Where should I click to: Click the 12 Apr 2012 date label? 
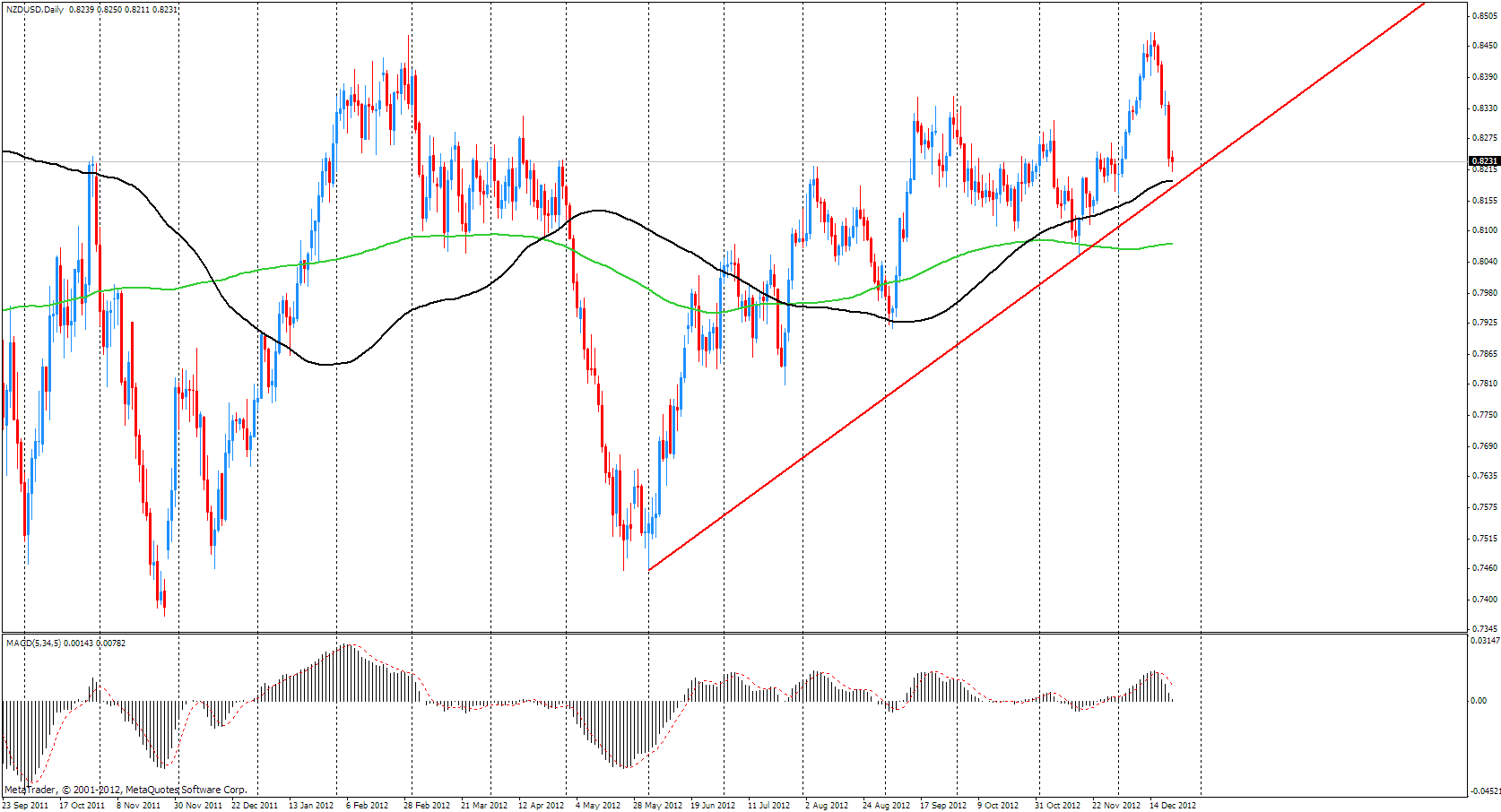tap(542, 805)
